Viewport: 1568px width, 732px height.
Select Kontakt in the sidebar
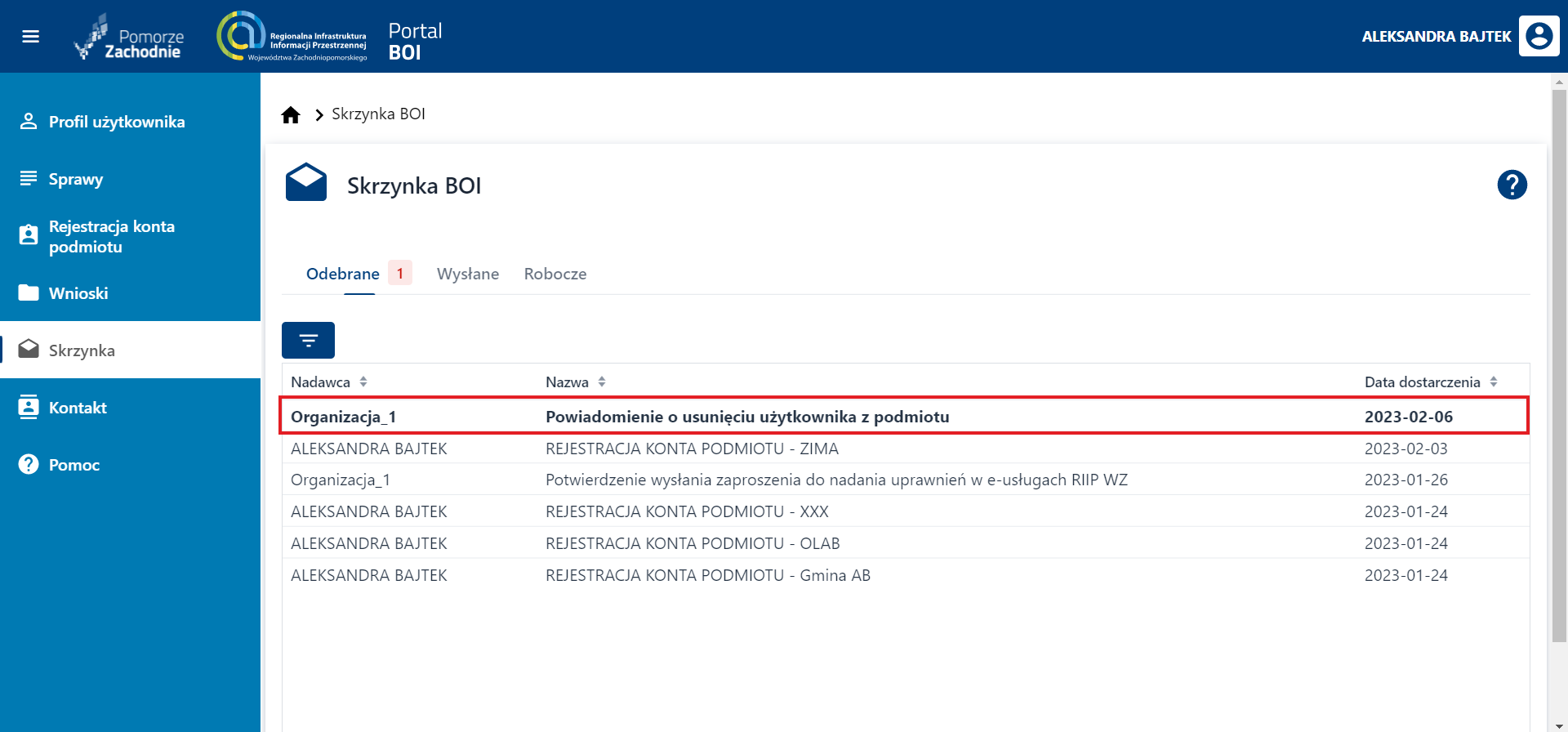tap(78, 408)
